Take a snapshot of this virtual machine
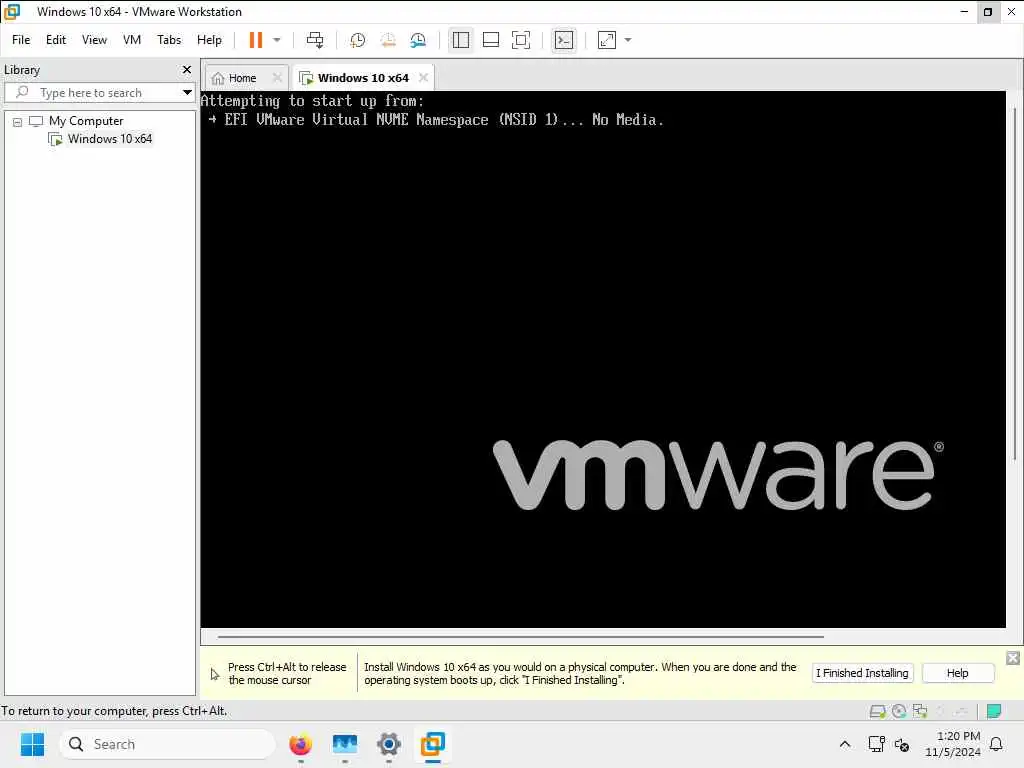1024x768 pixels. pyautogui.click(x=357, y=40)
